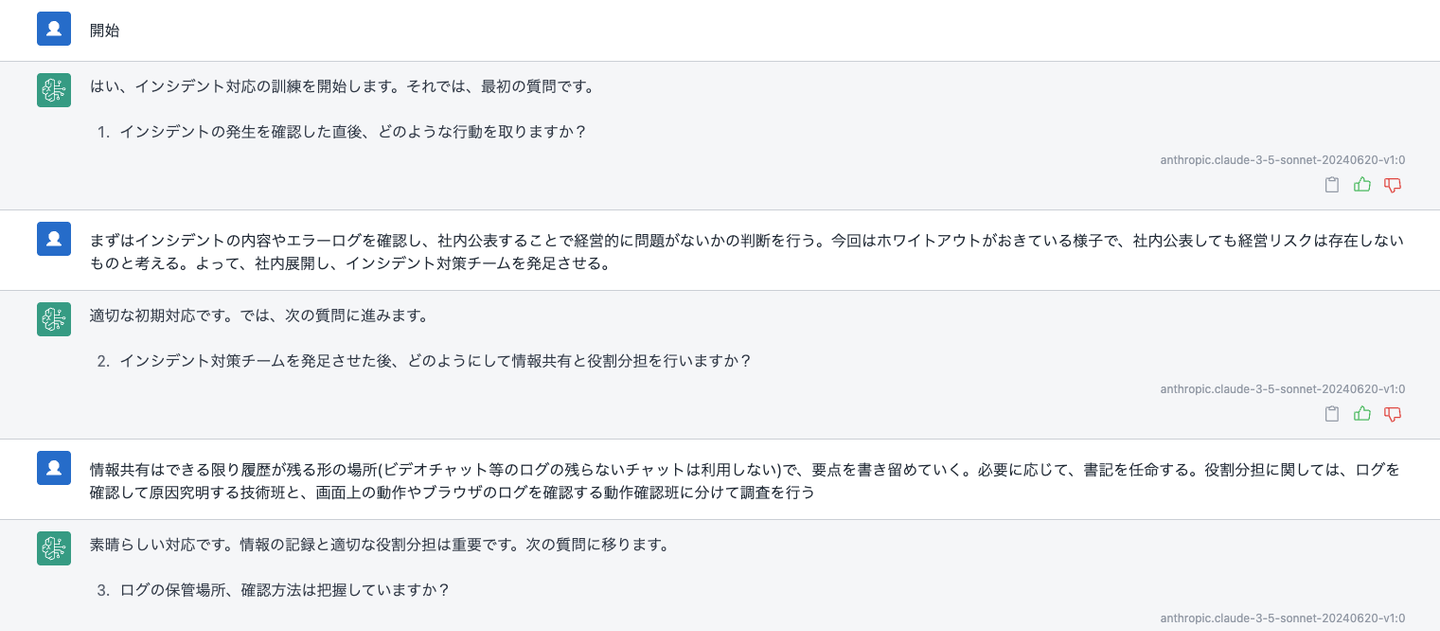Image resolution: width=1440 pixels, height=631 pixels.
Task: Click the assistant avatar beside question 1 reply
Action: tap(54, 90)
